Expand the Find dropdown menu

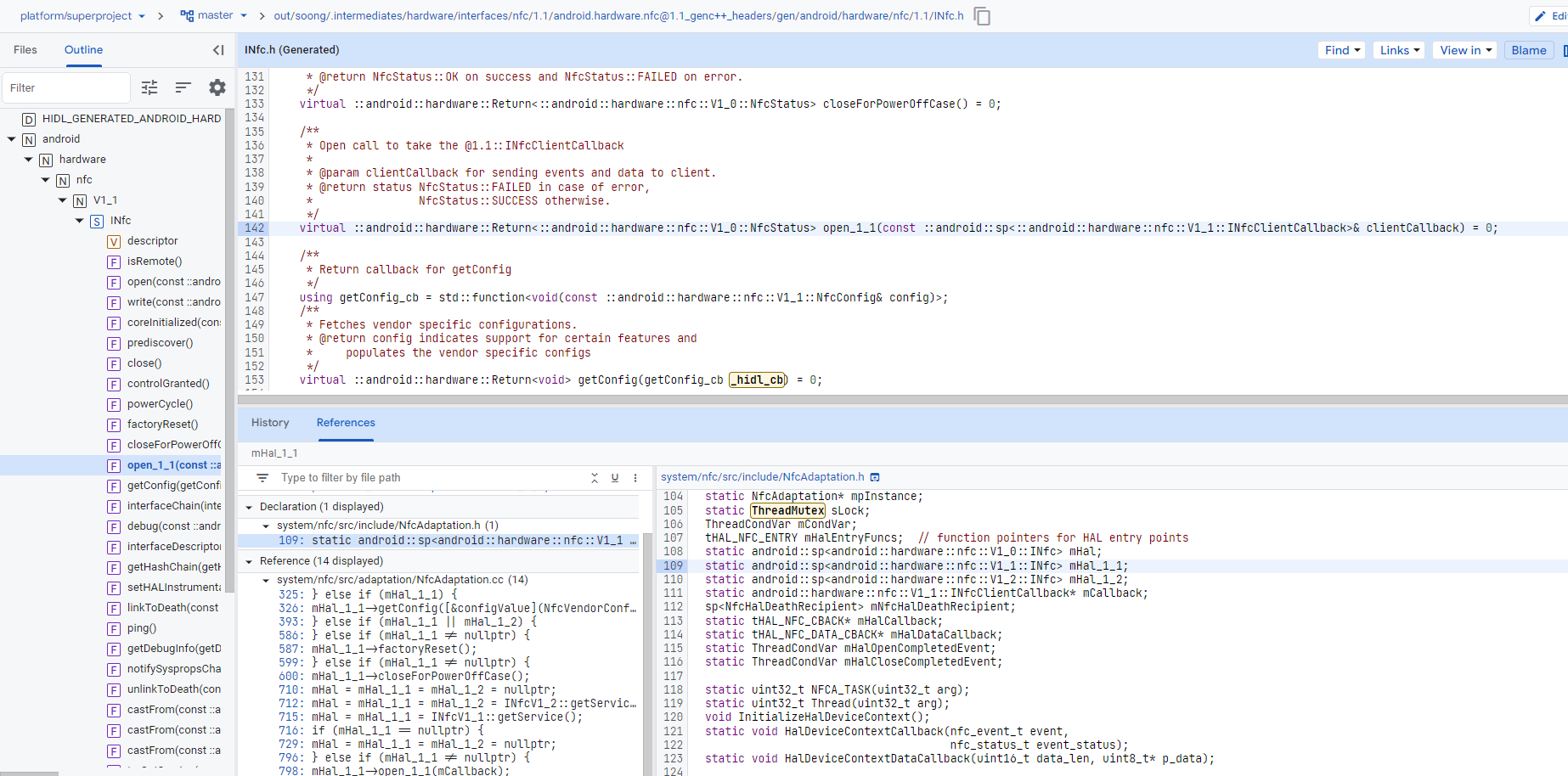click(1342, 50)
